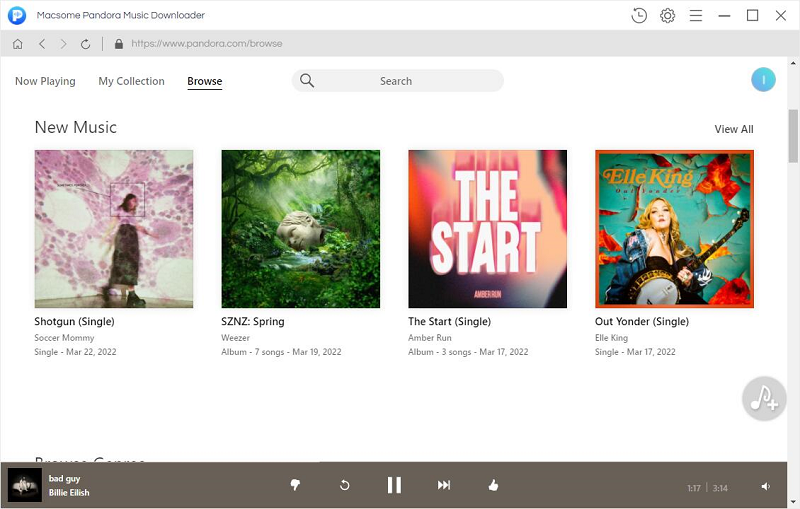
Task: Mute the volume speaker icon
Action: 766,487
